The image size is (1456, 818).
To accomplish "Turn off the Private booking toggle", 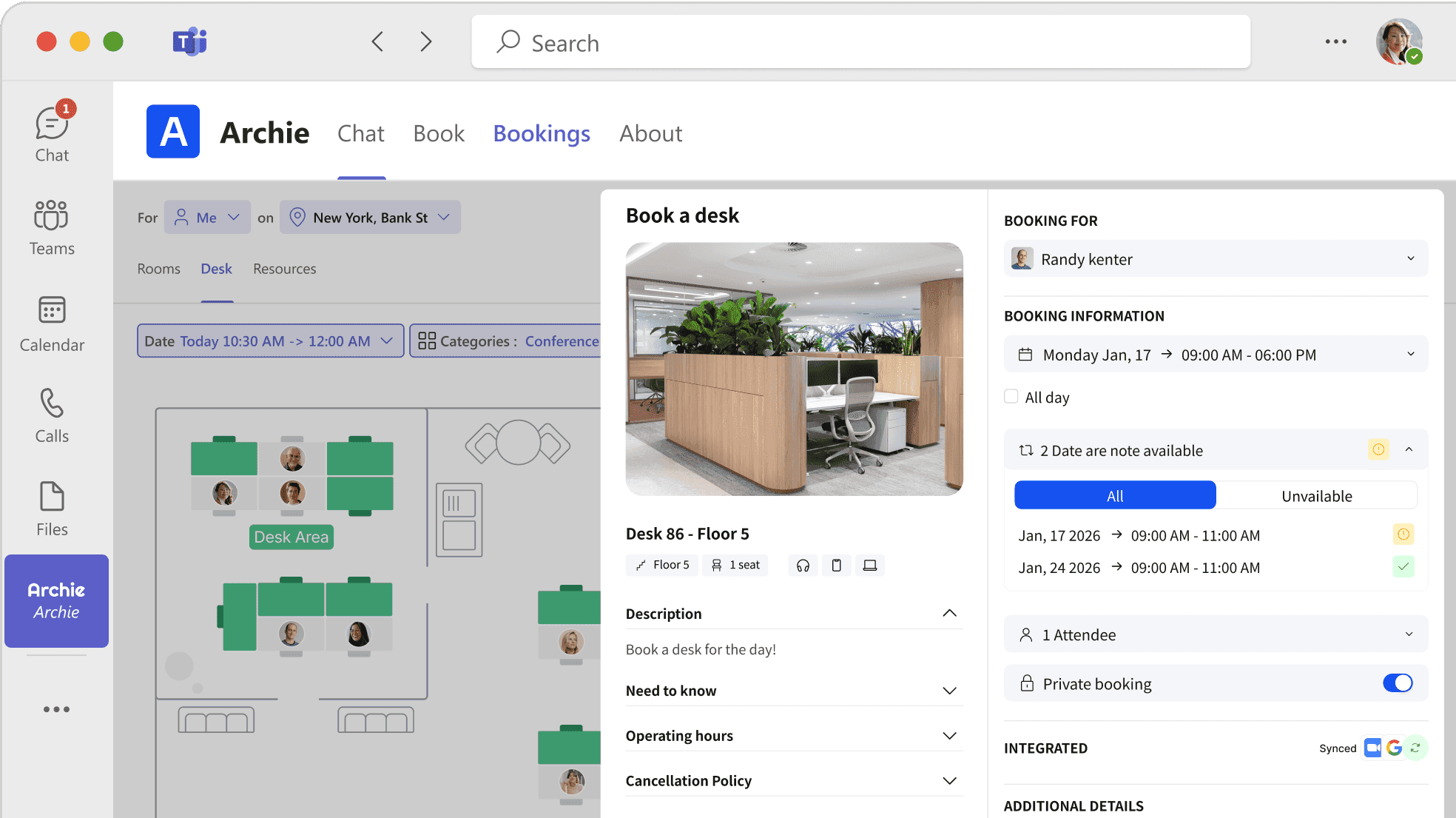I will tap(1397, 683).
